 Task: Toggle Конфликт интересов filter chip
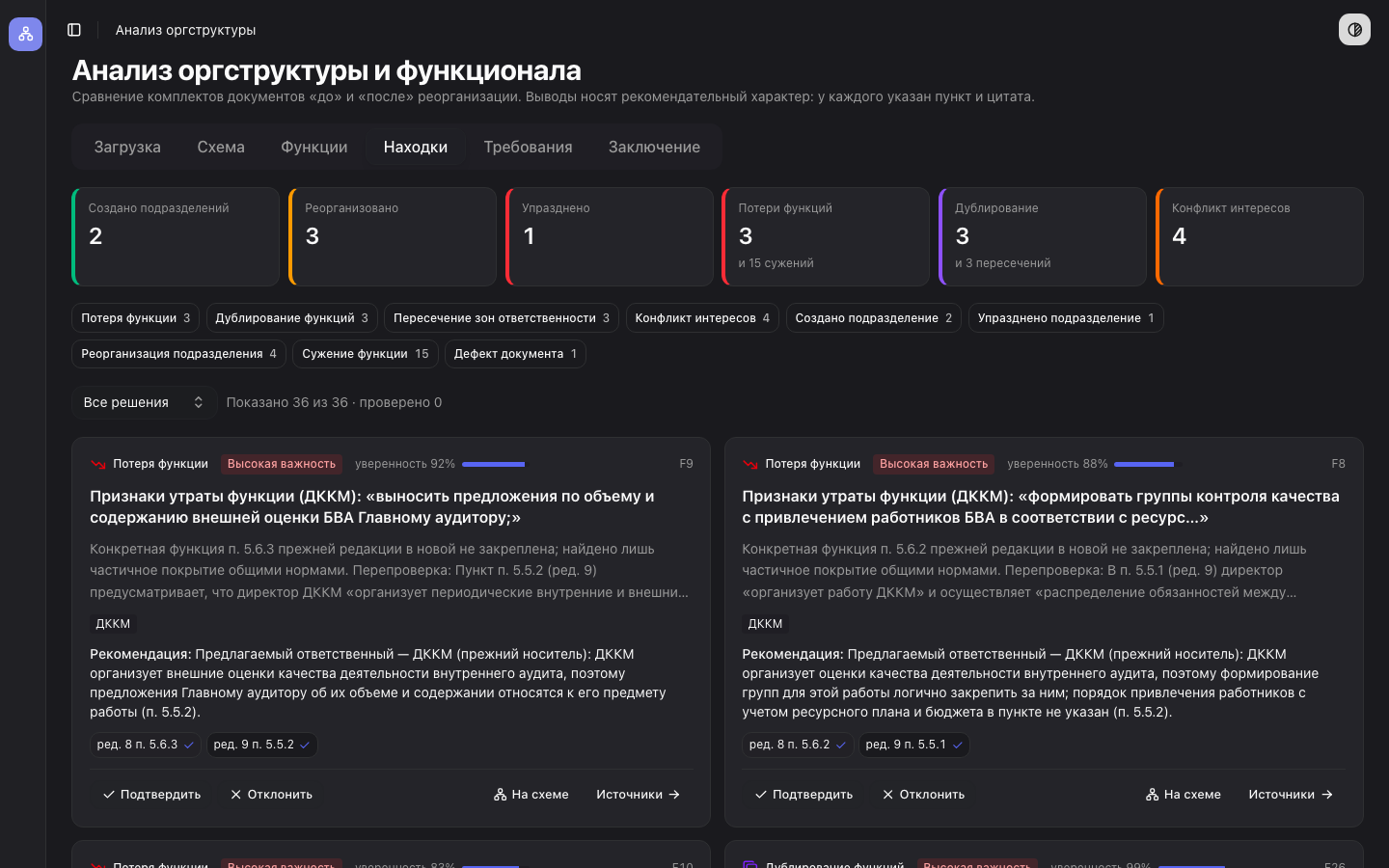pos(702,318)
